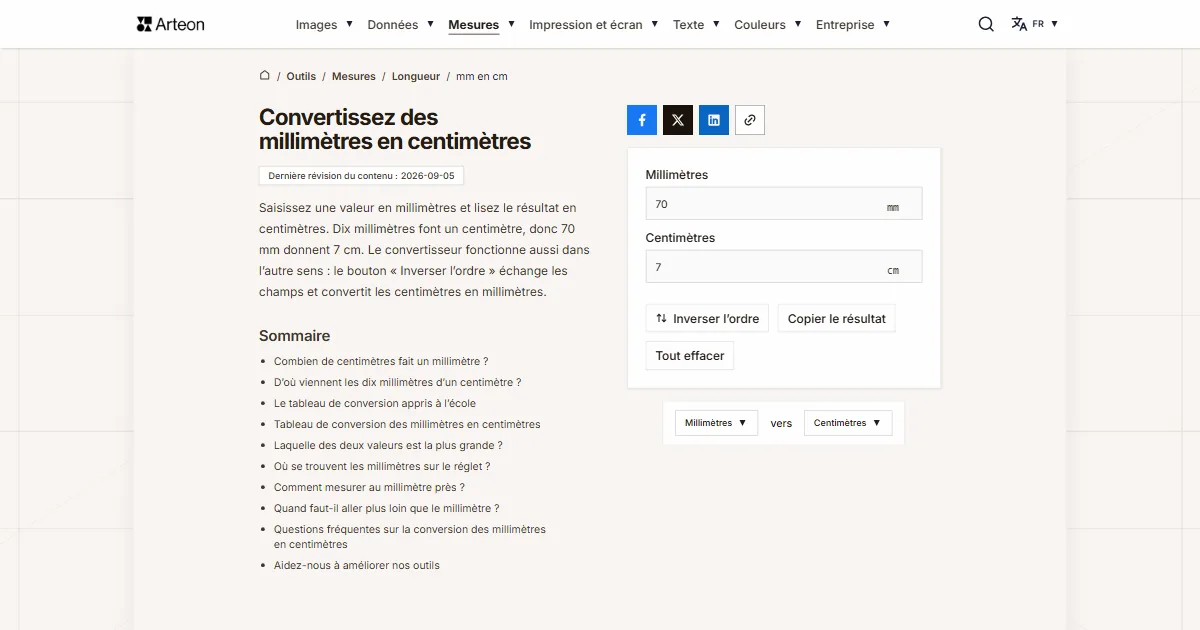Open the Images menu

[324, 24]
